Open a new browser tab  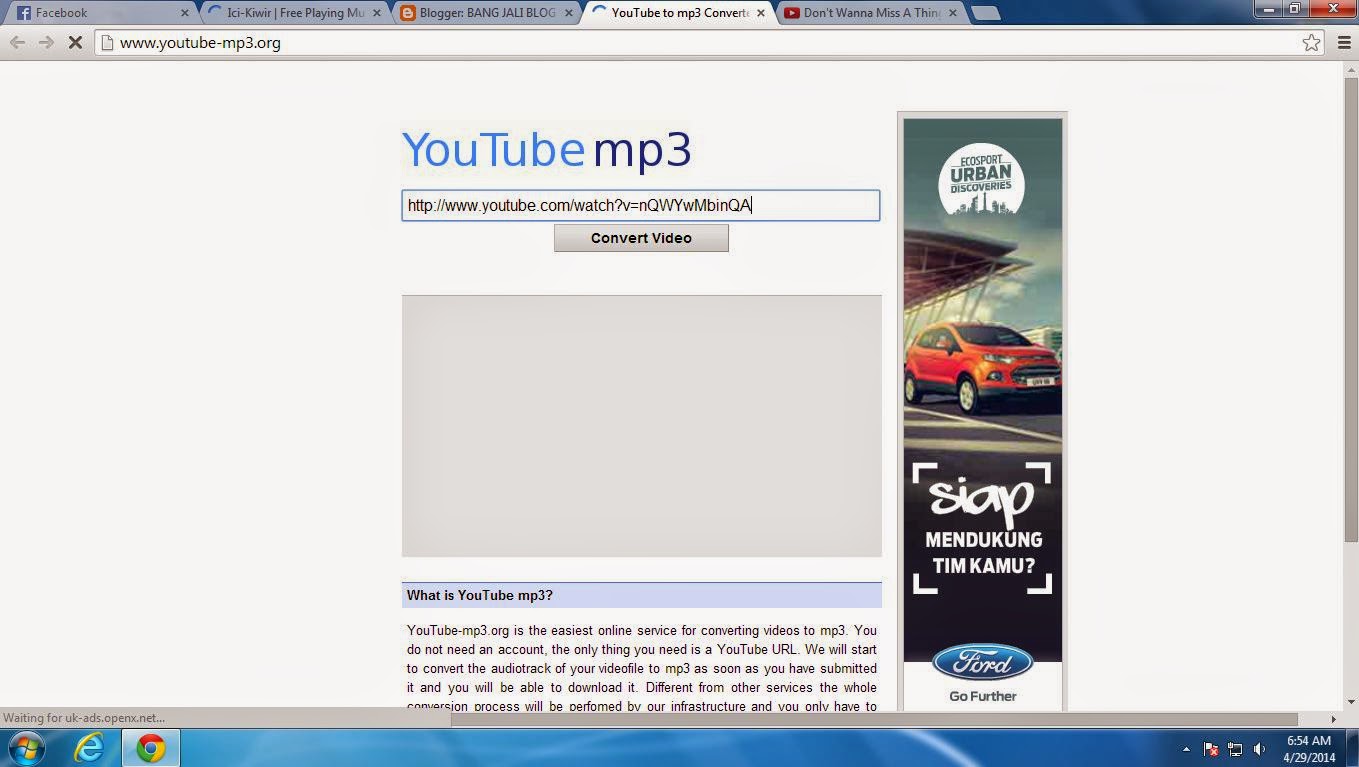coord(985,14)
